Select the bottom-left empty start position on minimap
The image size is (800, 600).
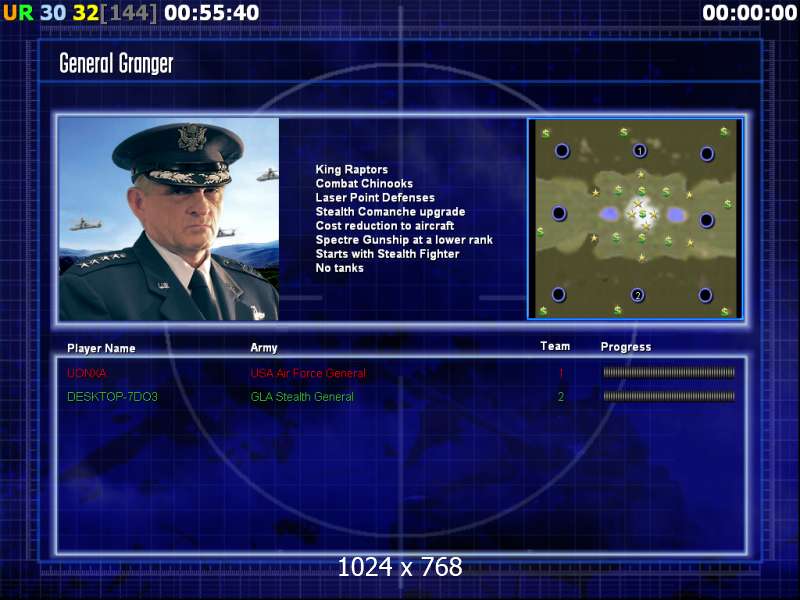point(558,294)
